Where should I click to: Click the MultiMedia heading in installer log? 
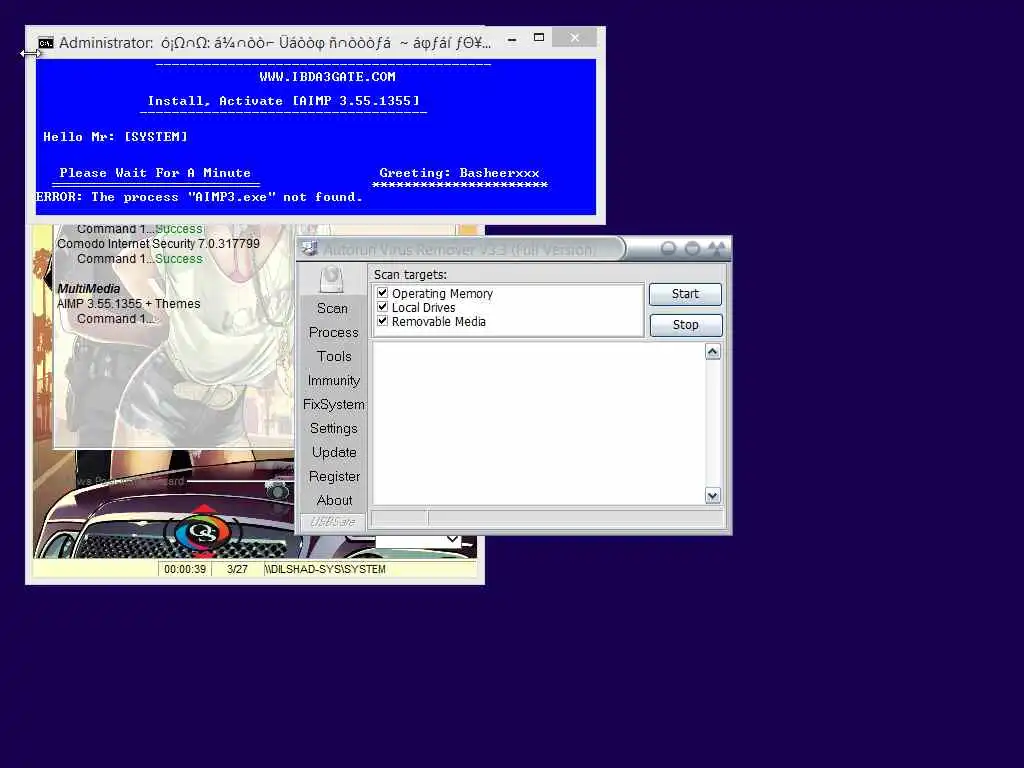coord(88,289)
